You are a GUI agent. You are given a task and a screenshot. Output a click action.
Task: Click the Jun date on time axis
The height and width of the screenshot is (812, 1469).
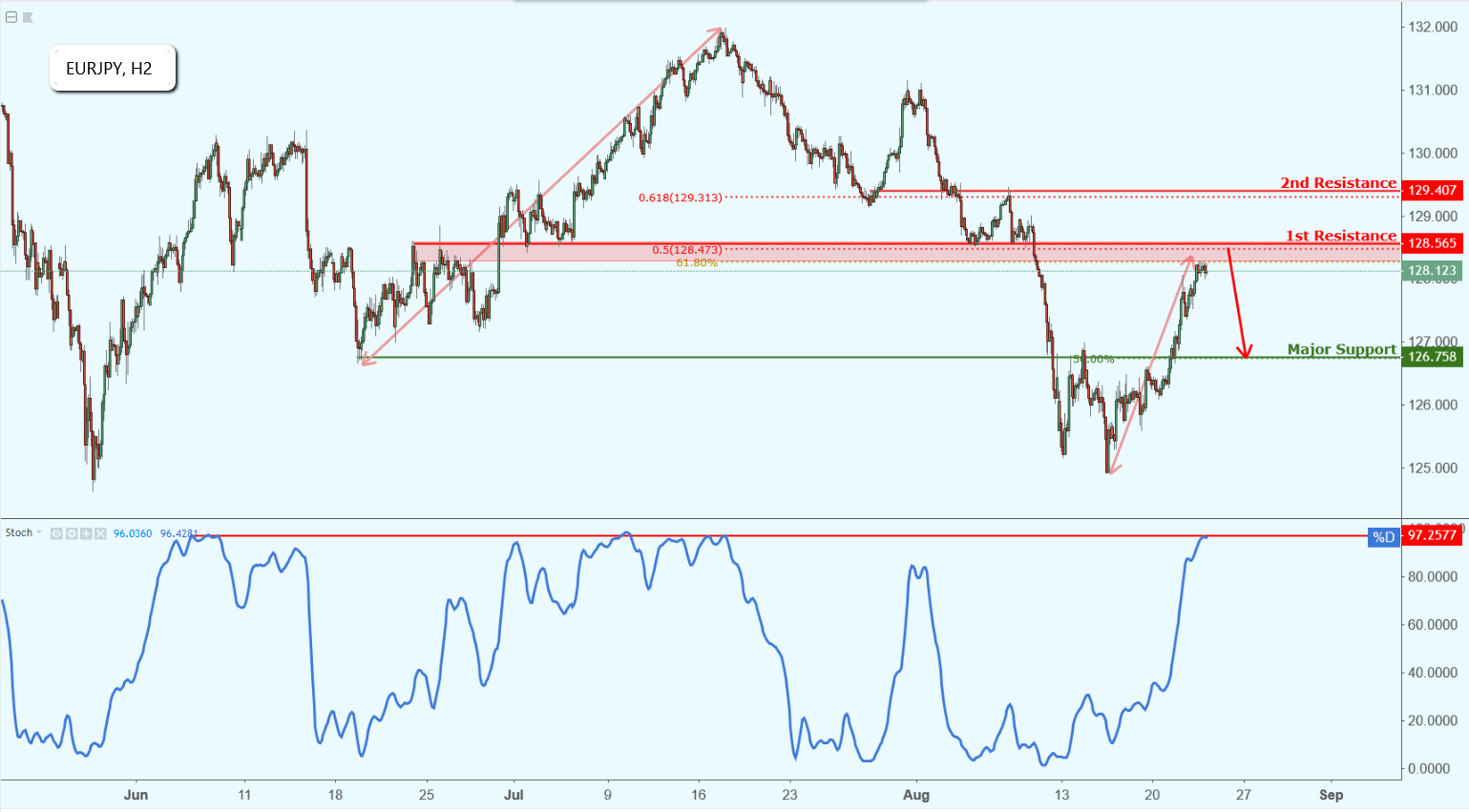click(136, 795)
